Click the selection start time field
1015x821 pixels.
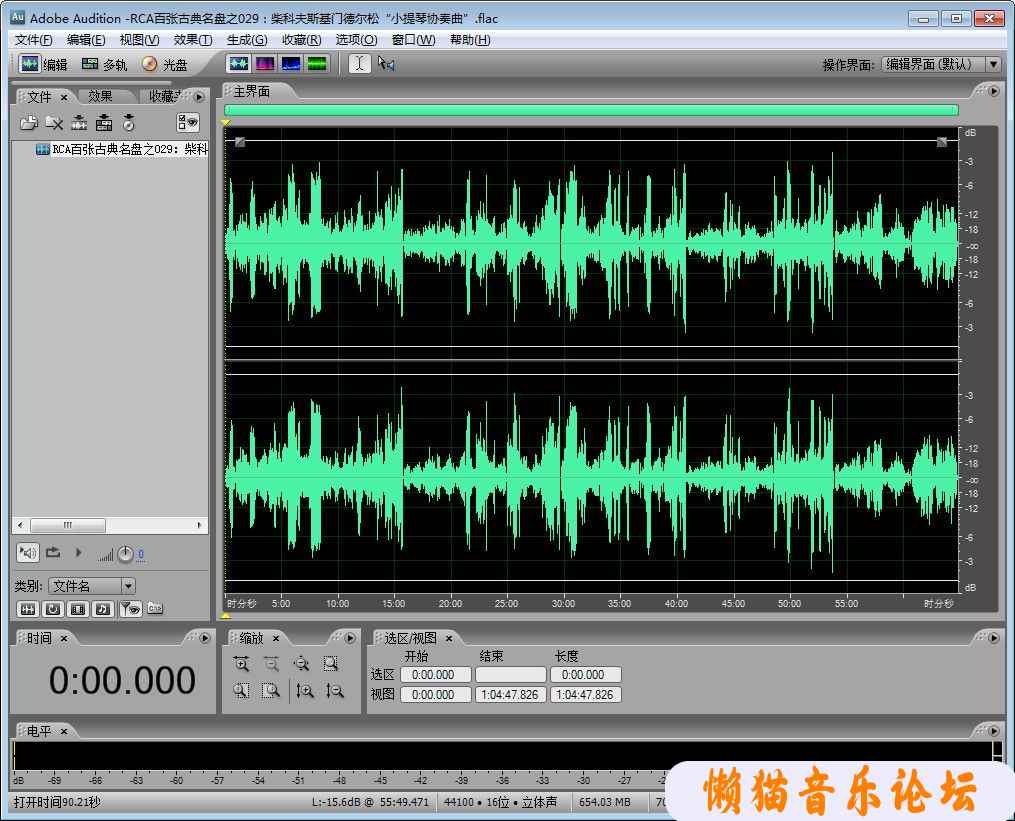pyautogui.click(x=435, y=675)
